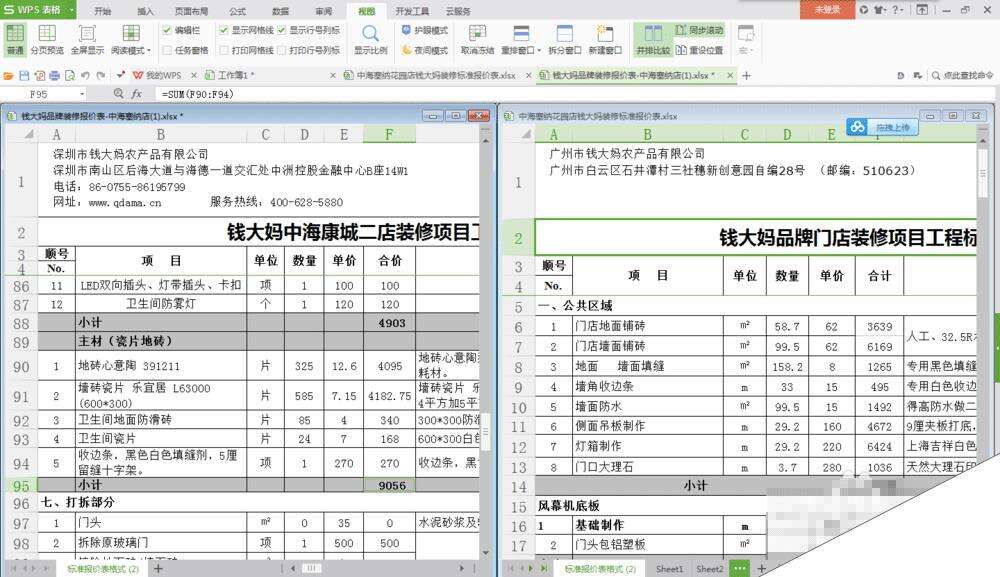Open the 公式 ribbon tab
1000x577 pixels.
pos(237,10)
